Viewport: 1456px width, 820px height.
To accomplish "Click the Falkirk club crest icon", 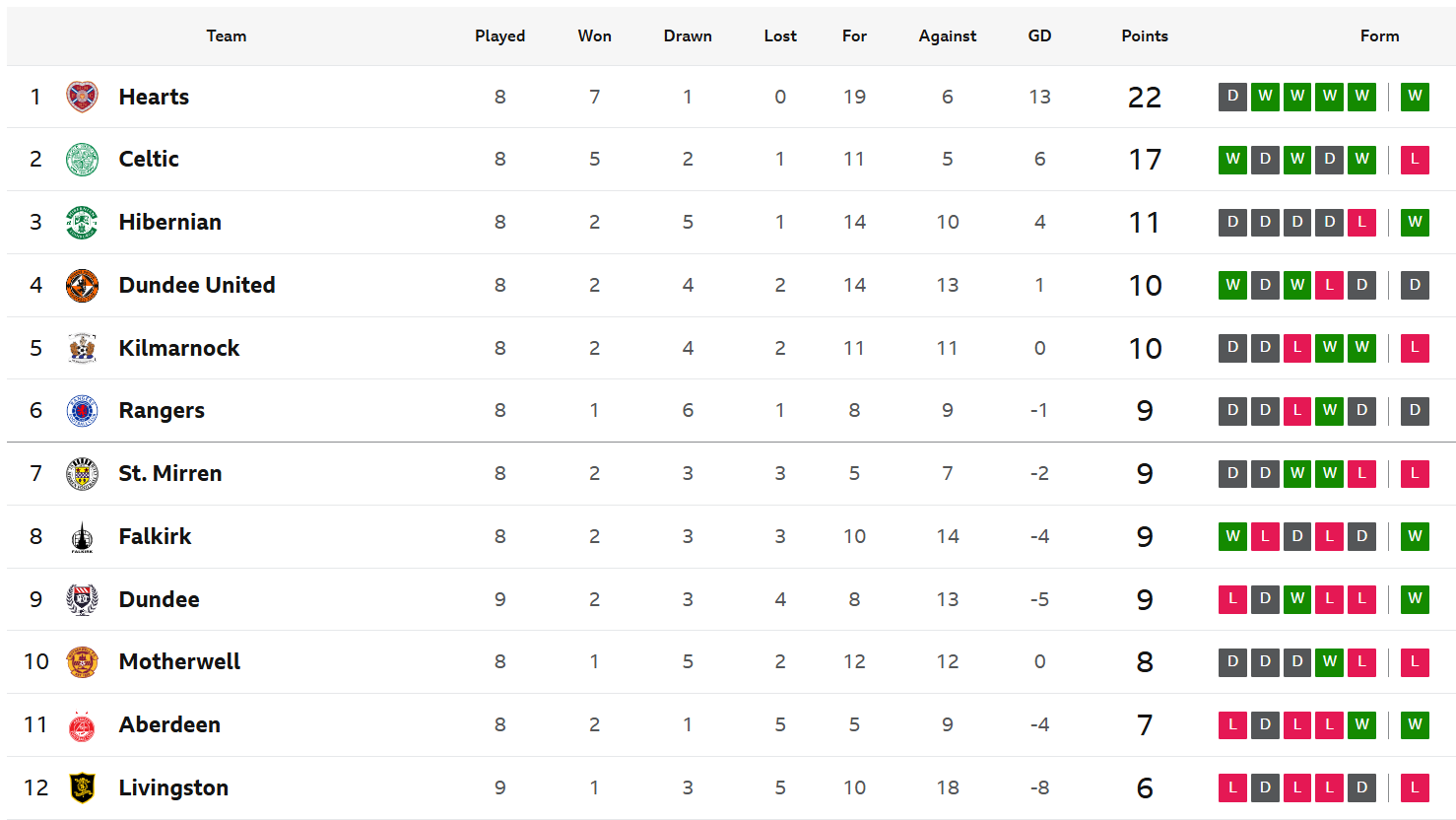I will click(x=82, y=537).
